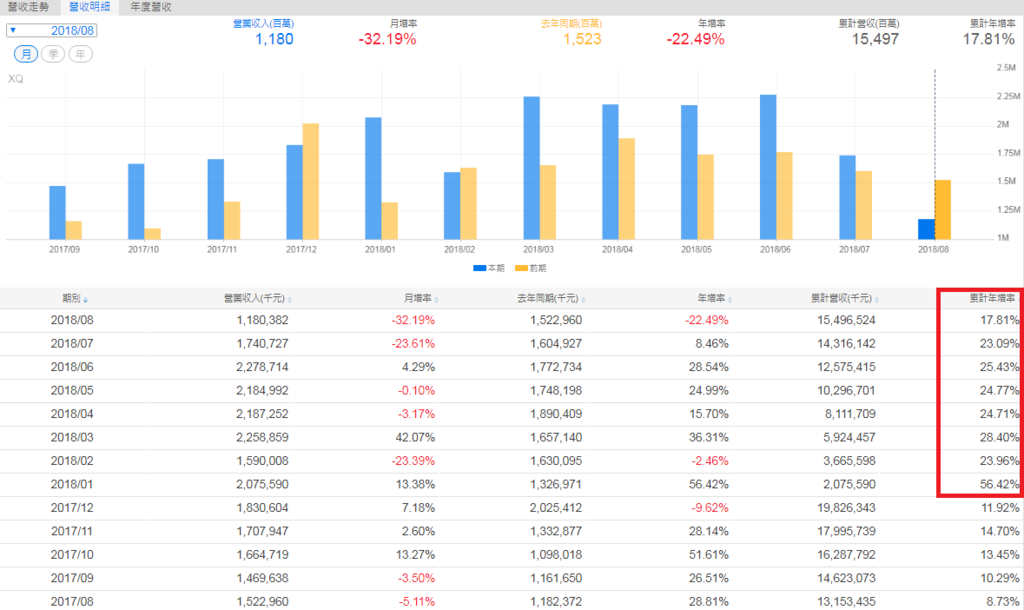Sort table by 累計營收(千元) column

[x=844, y=298]
